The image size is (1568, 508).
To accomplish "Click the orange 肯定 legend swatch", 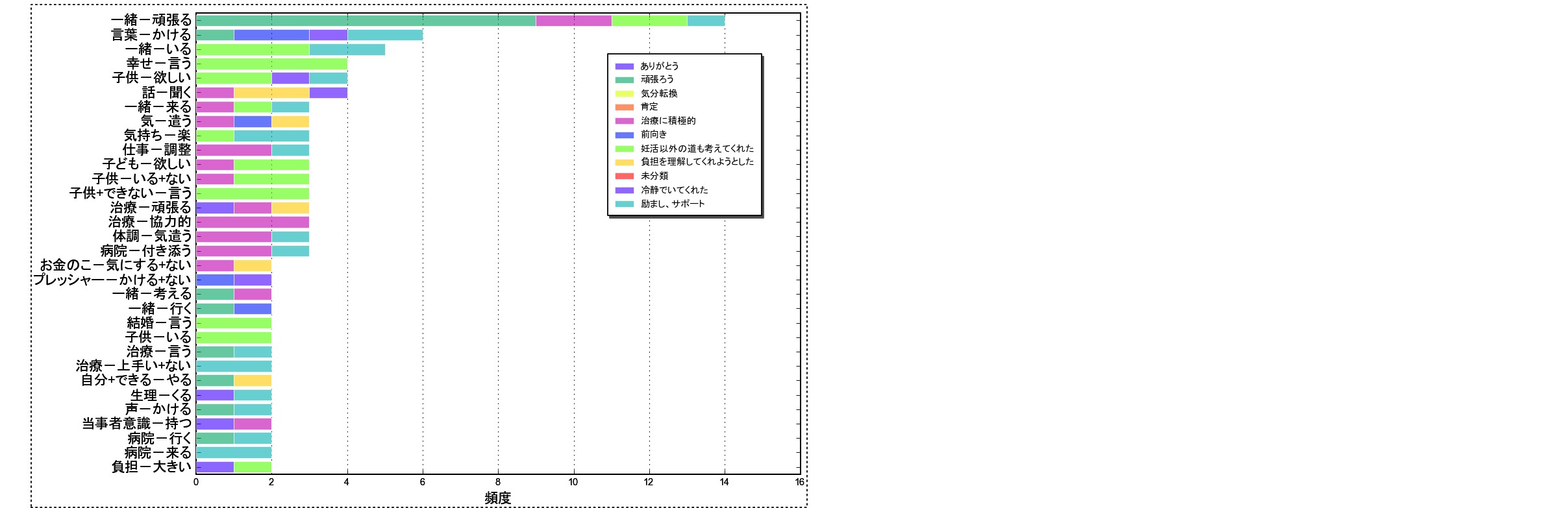I will (x=624, y=107).
